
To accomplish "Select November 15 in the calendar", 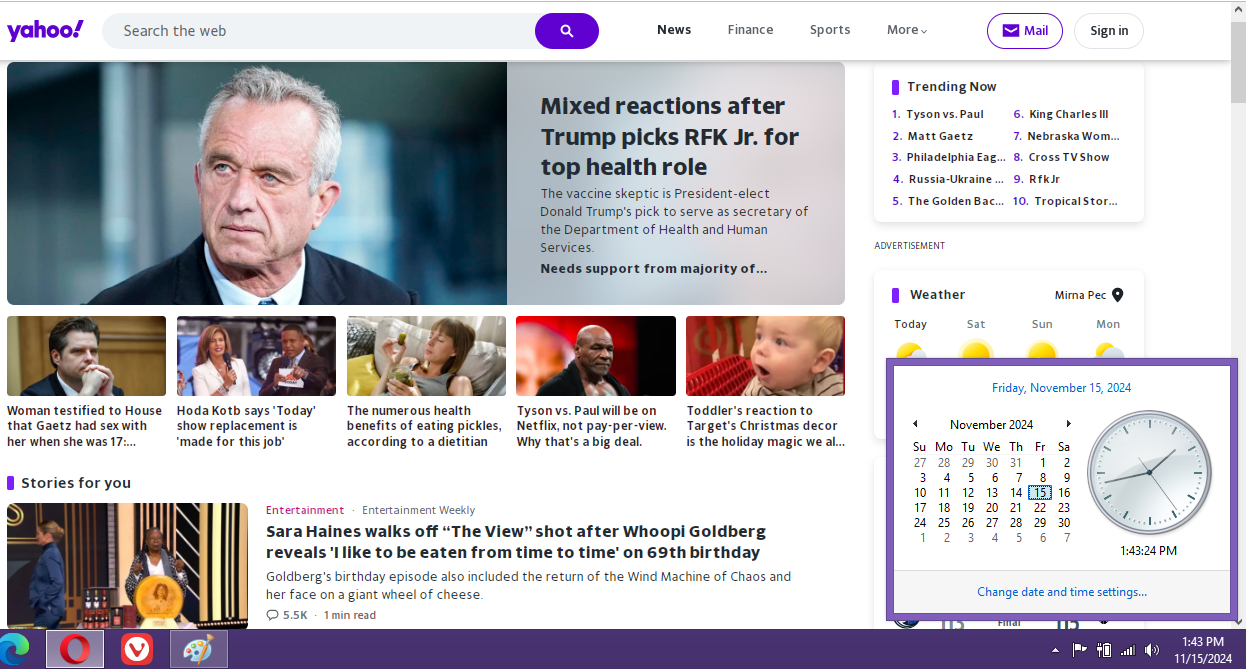I will click(x=1040, y=493).
